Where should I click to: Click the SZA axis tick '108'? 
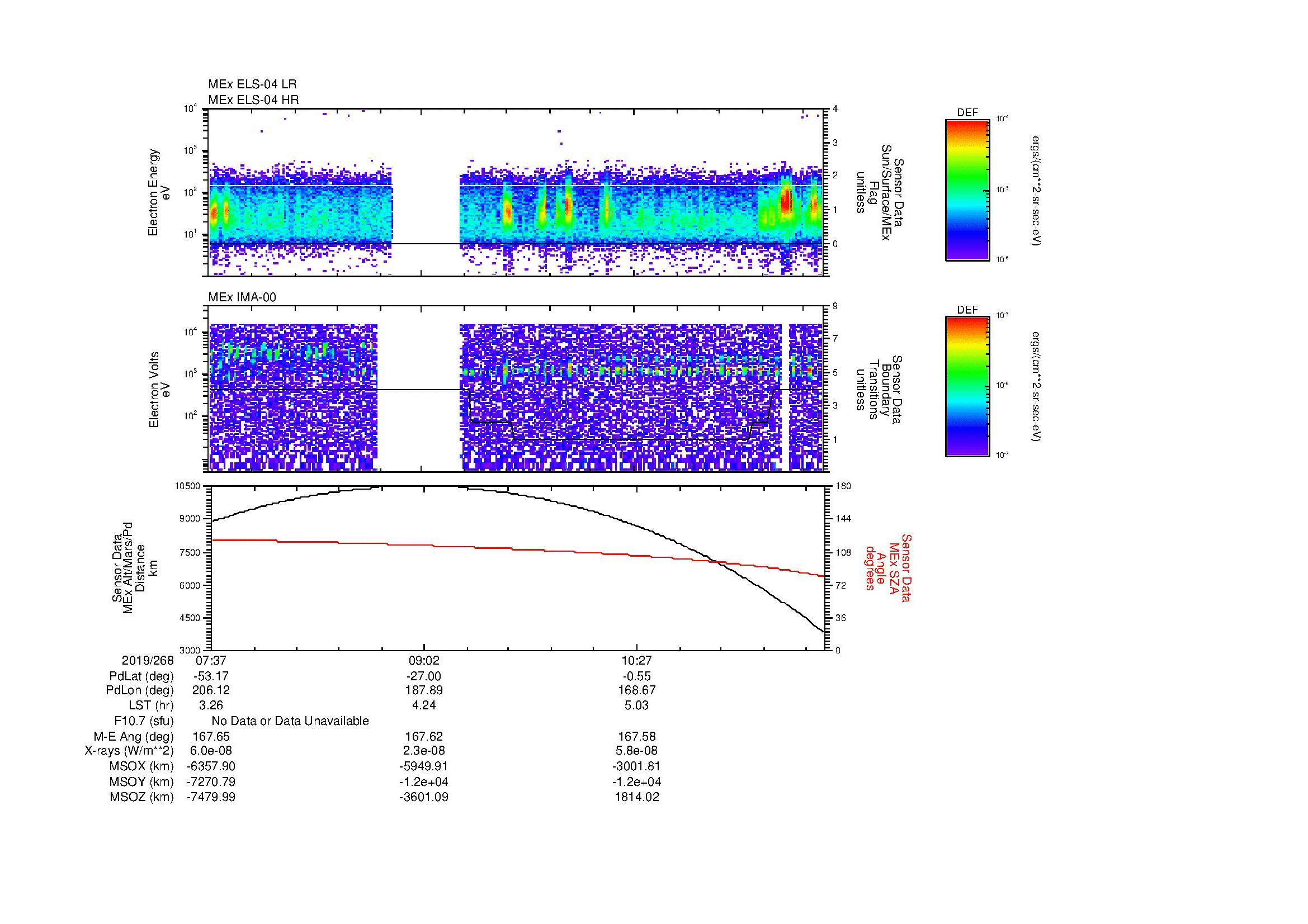[843, 553]
